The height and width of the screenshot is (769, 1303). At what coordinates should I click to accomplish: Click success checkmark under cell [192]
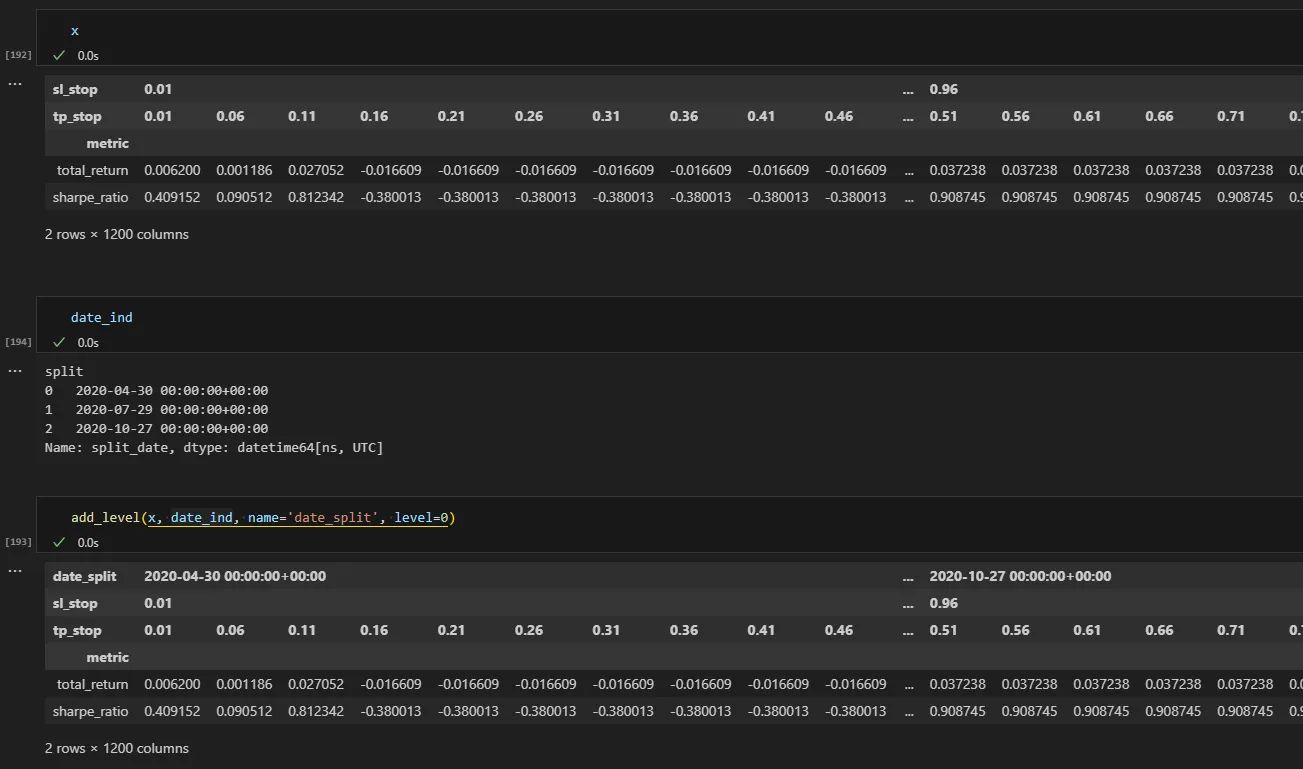(59, 56)
